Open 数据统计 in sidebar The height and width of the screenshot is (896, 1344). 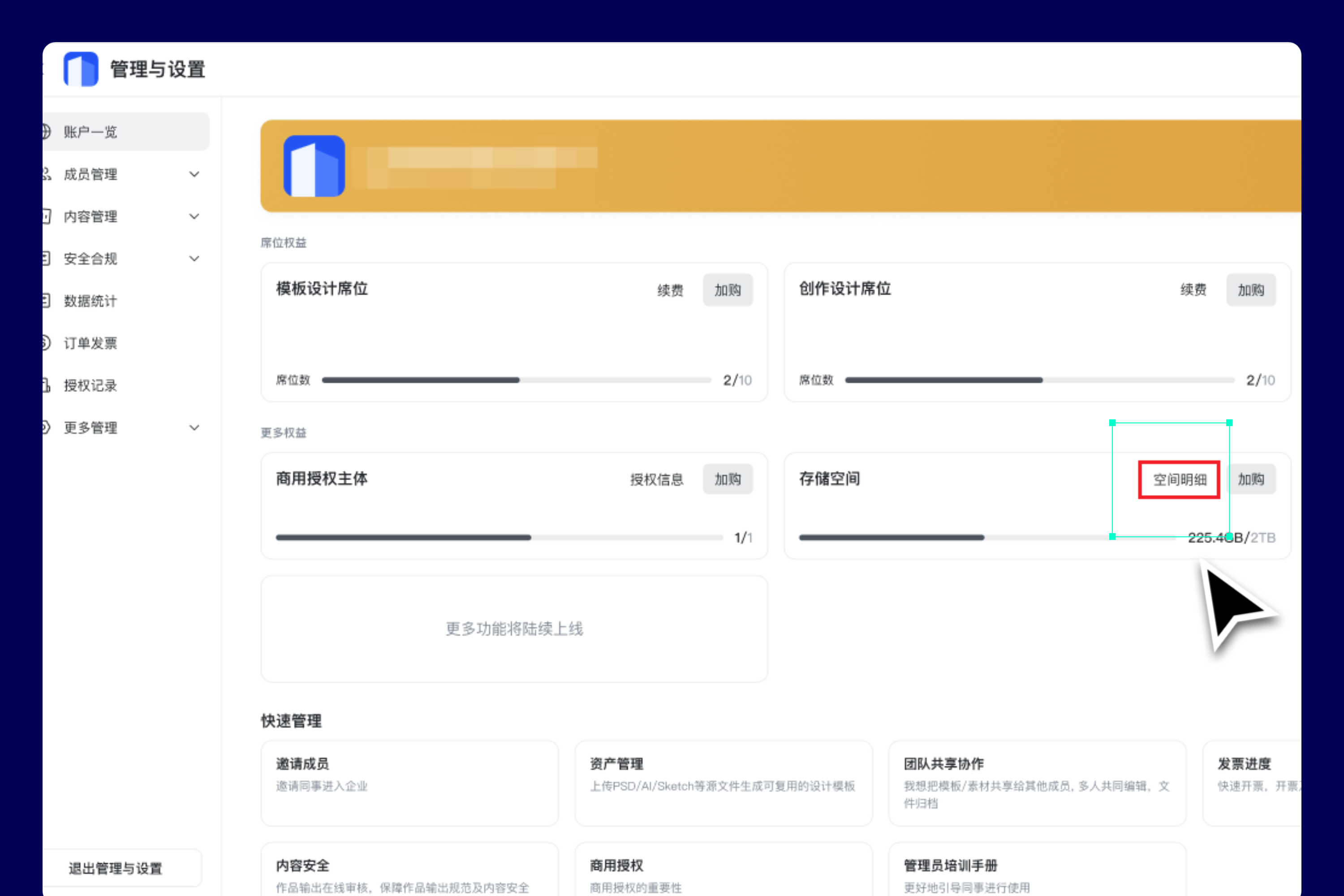90,301
